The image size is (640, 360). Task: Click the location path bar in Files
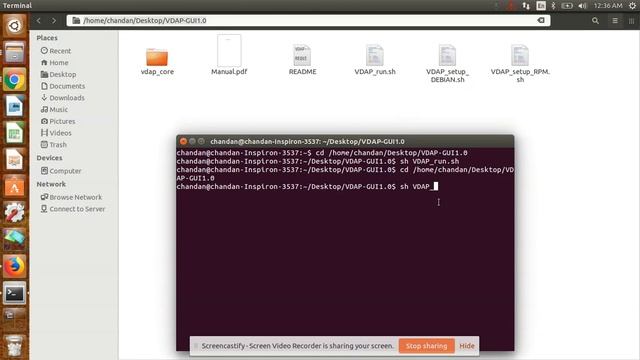(x=308, y=20)
